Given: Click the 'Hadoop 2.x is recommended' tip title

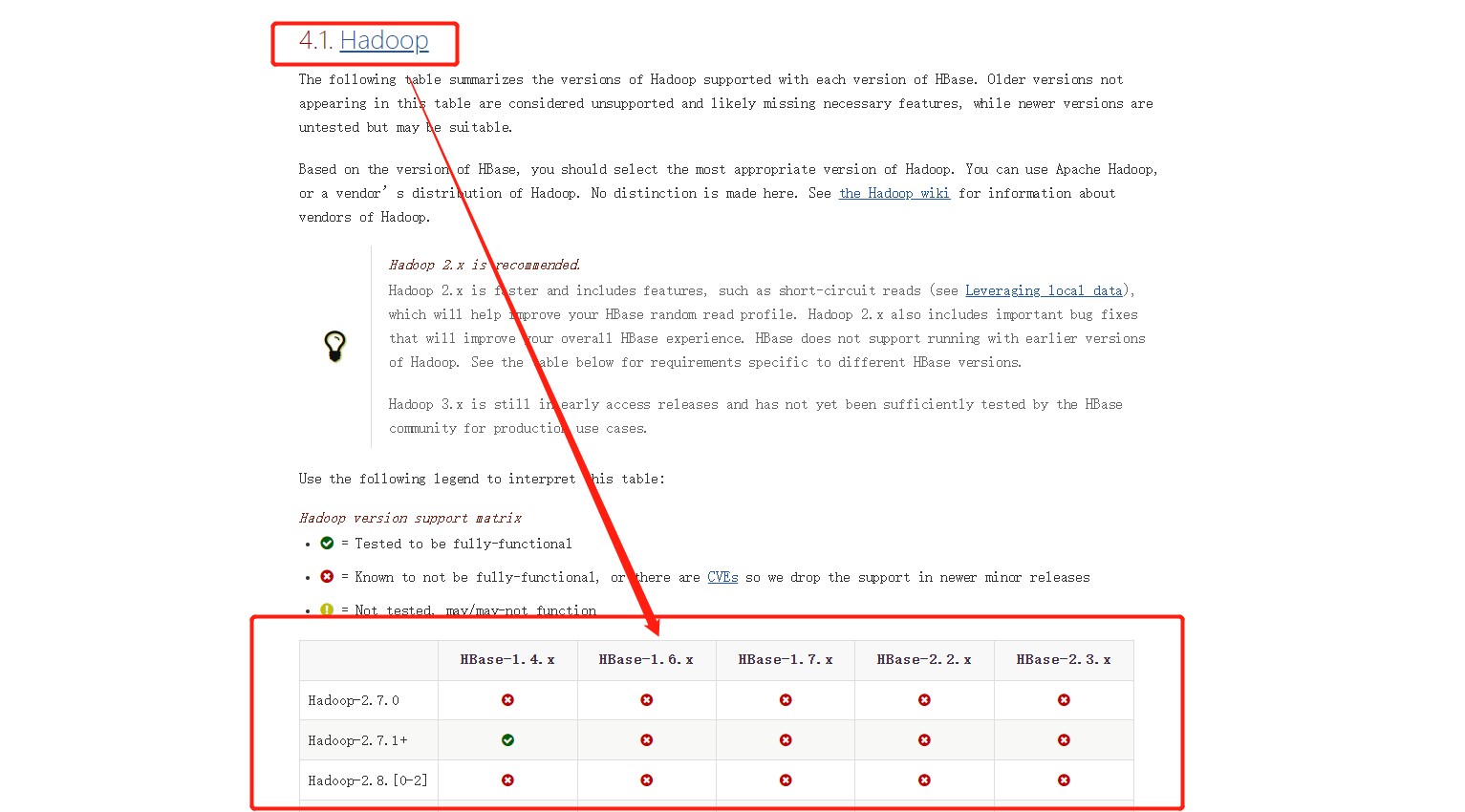Looking at the screenshot, I should click(x=484, y=265).
